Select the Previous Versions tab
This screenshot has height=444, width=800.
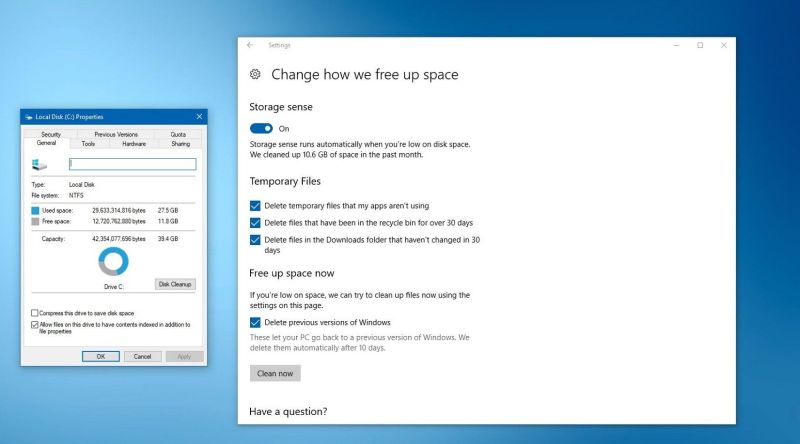pyautogui.click(x=116, y=134)
